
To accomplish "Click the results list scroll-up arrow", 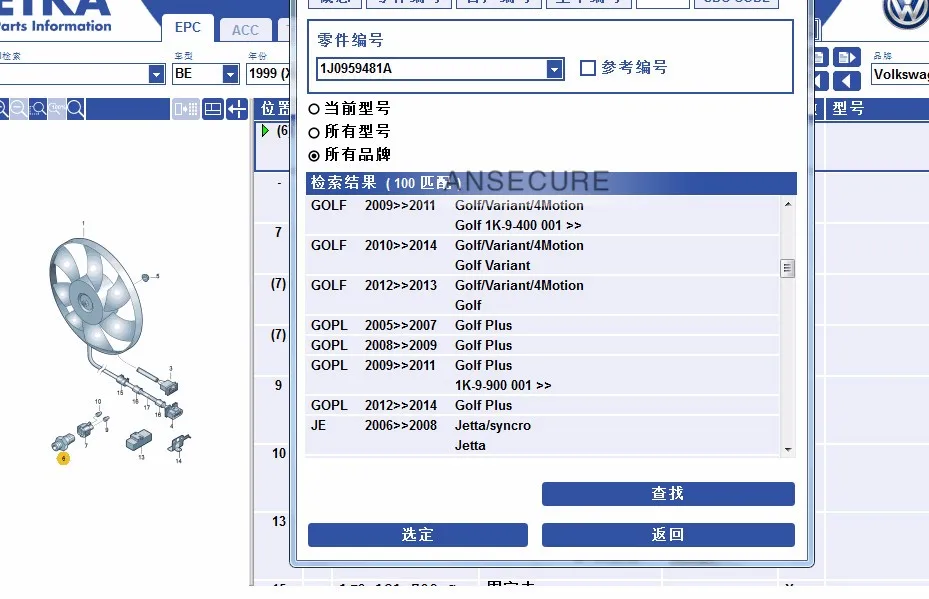I will pos(787,204).
